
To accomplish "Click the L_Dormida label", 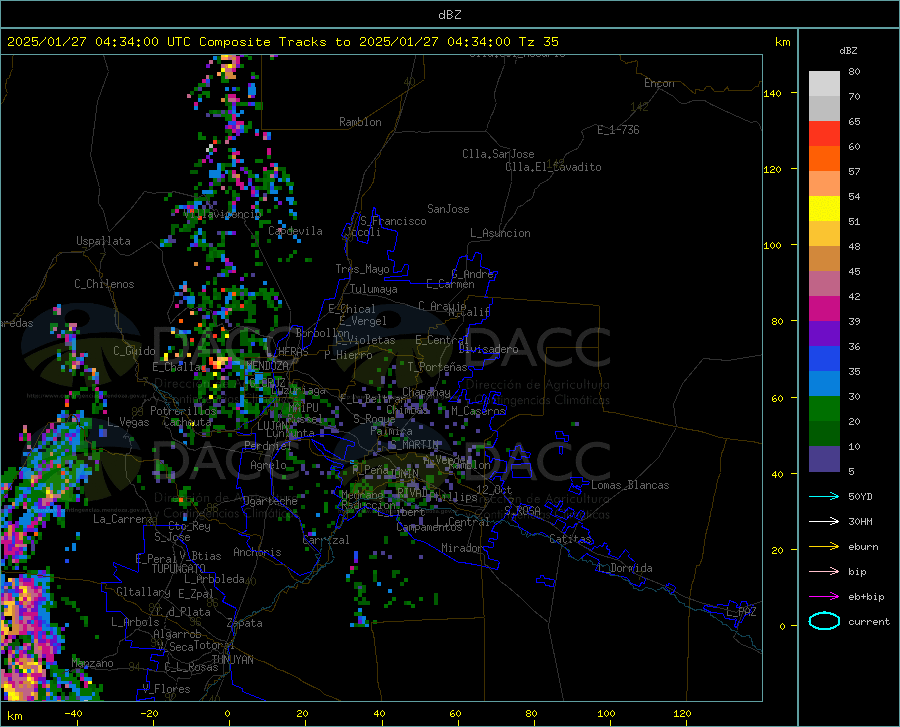I will 624,568.
